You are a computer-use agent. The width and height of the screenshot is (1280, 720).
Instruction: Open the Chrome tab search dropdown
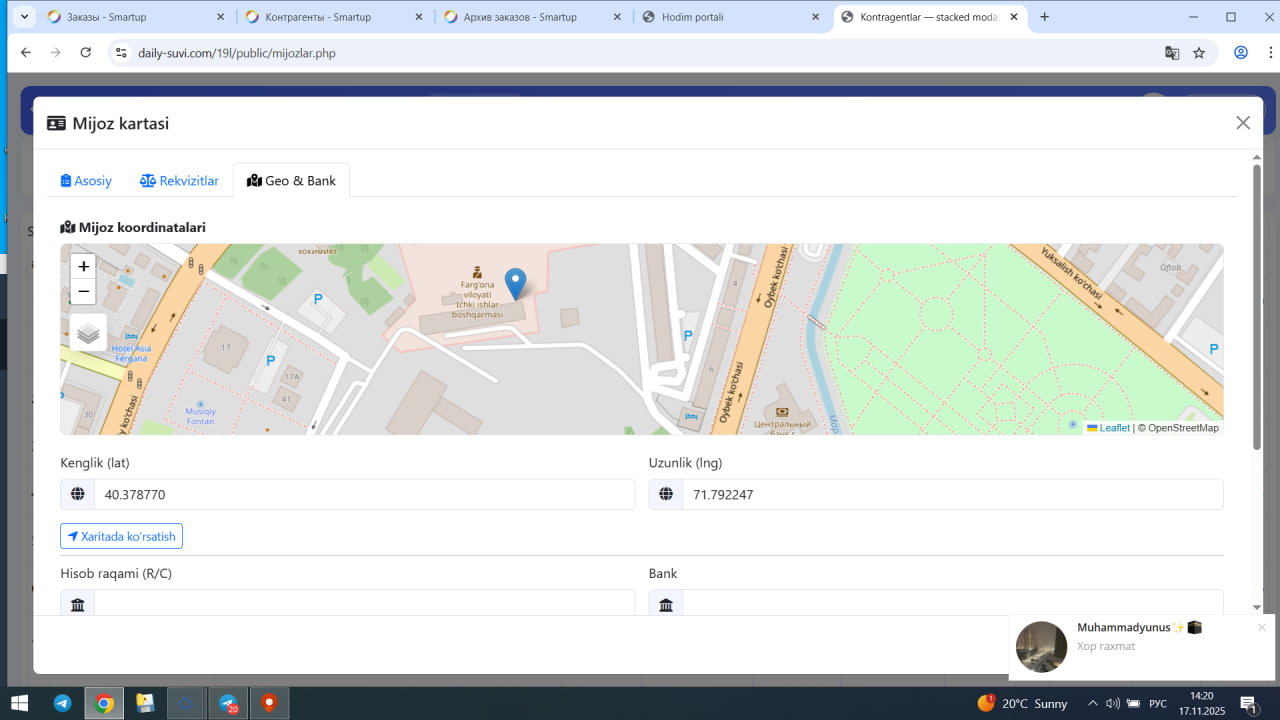tap(25, 17)
